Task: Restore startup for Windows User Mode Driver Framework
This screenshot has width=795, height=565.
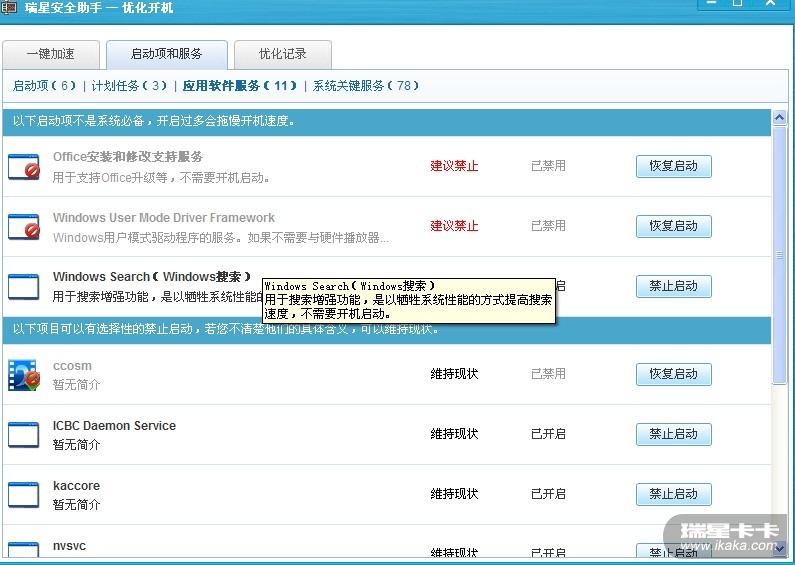Action: (x=673, y=226)
